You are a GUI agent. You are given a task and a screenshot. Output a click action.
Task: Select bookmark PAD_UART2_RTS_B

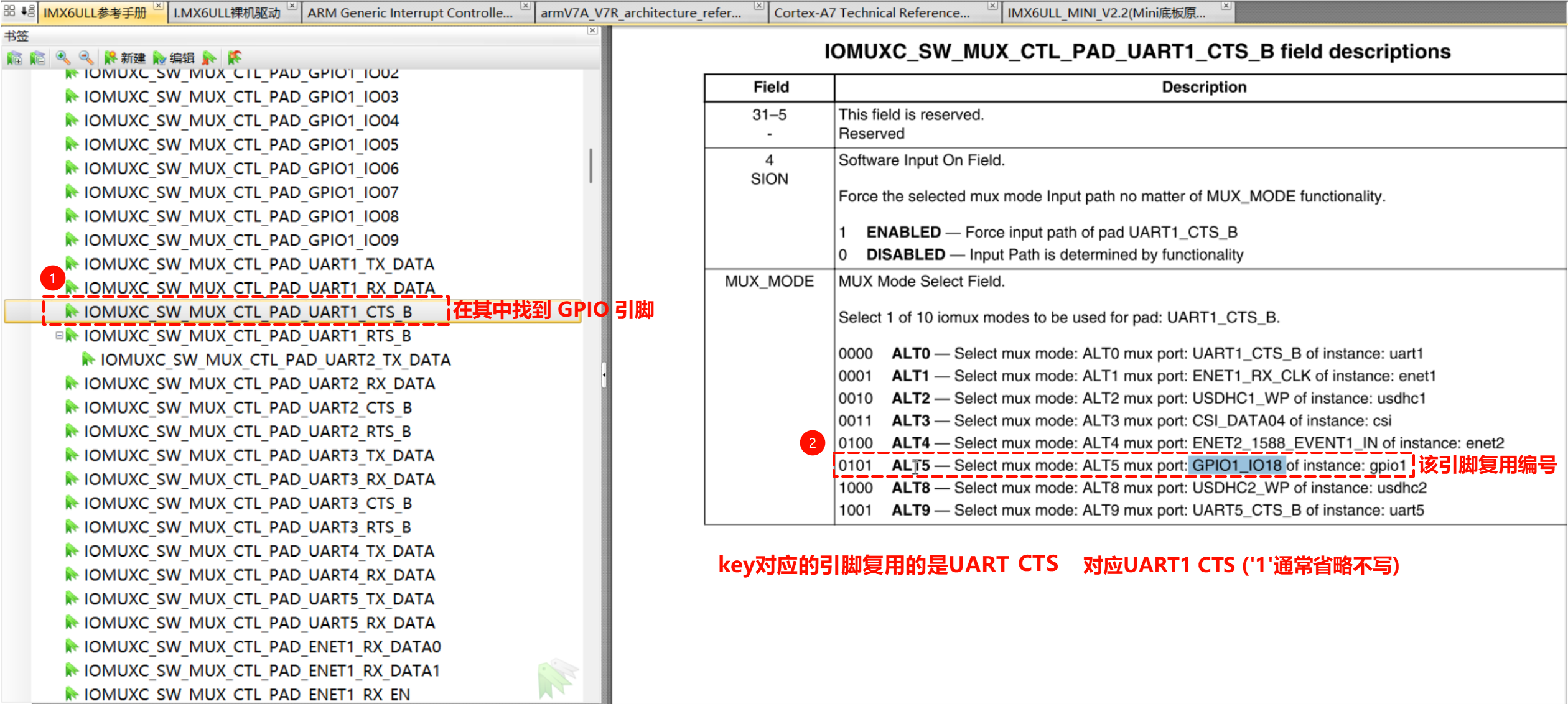(x=248, y=432)
